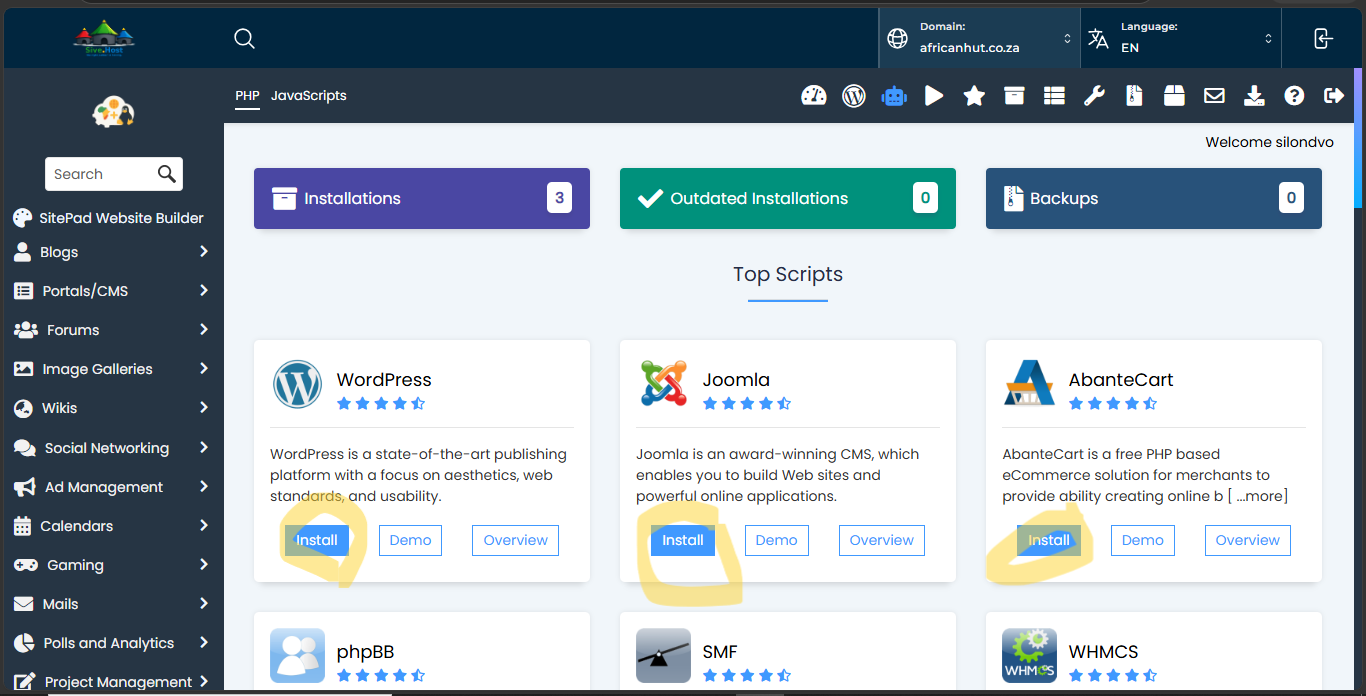Click the play demos icon

tap(934, 95)
